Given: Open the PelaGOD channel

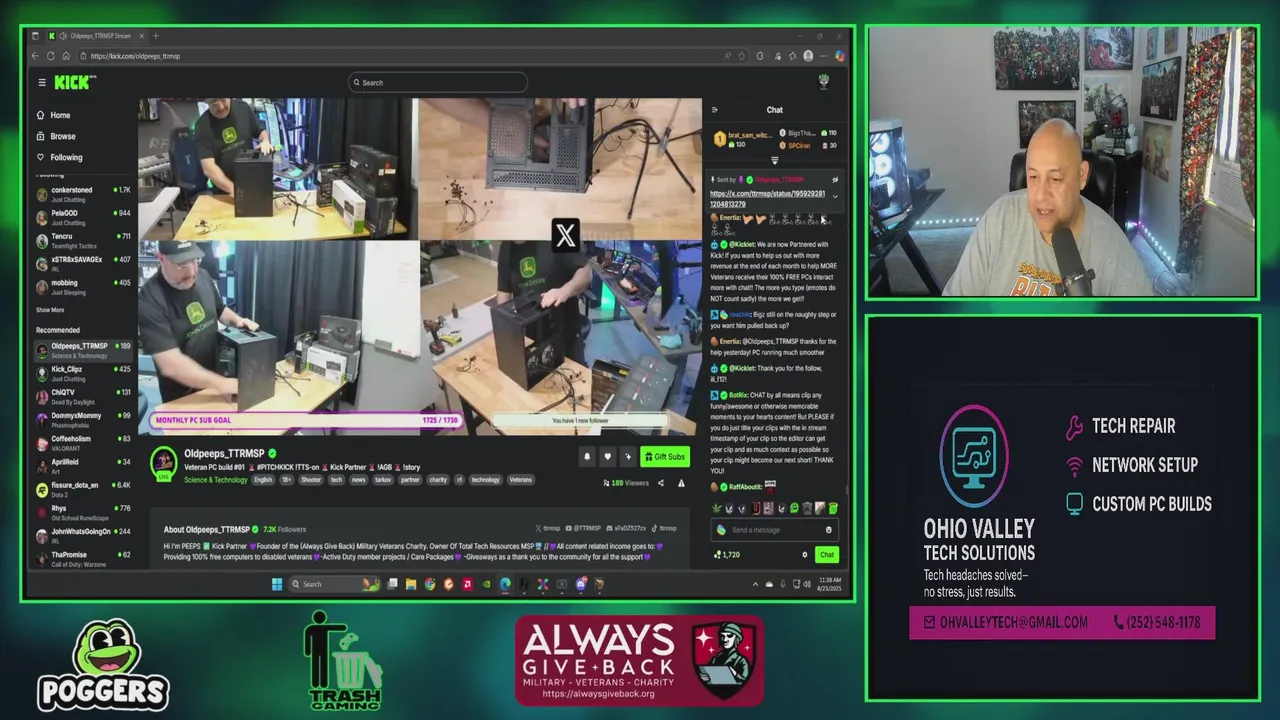Looking at the screenshot, I should point(83,216).
